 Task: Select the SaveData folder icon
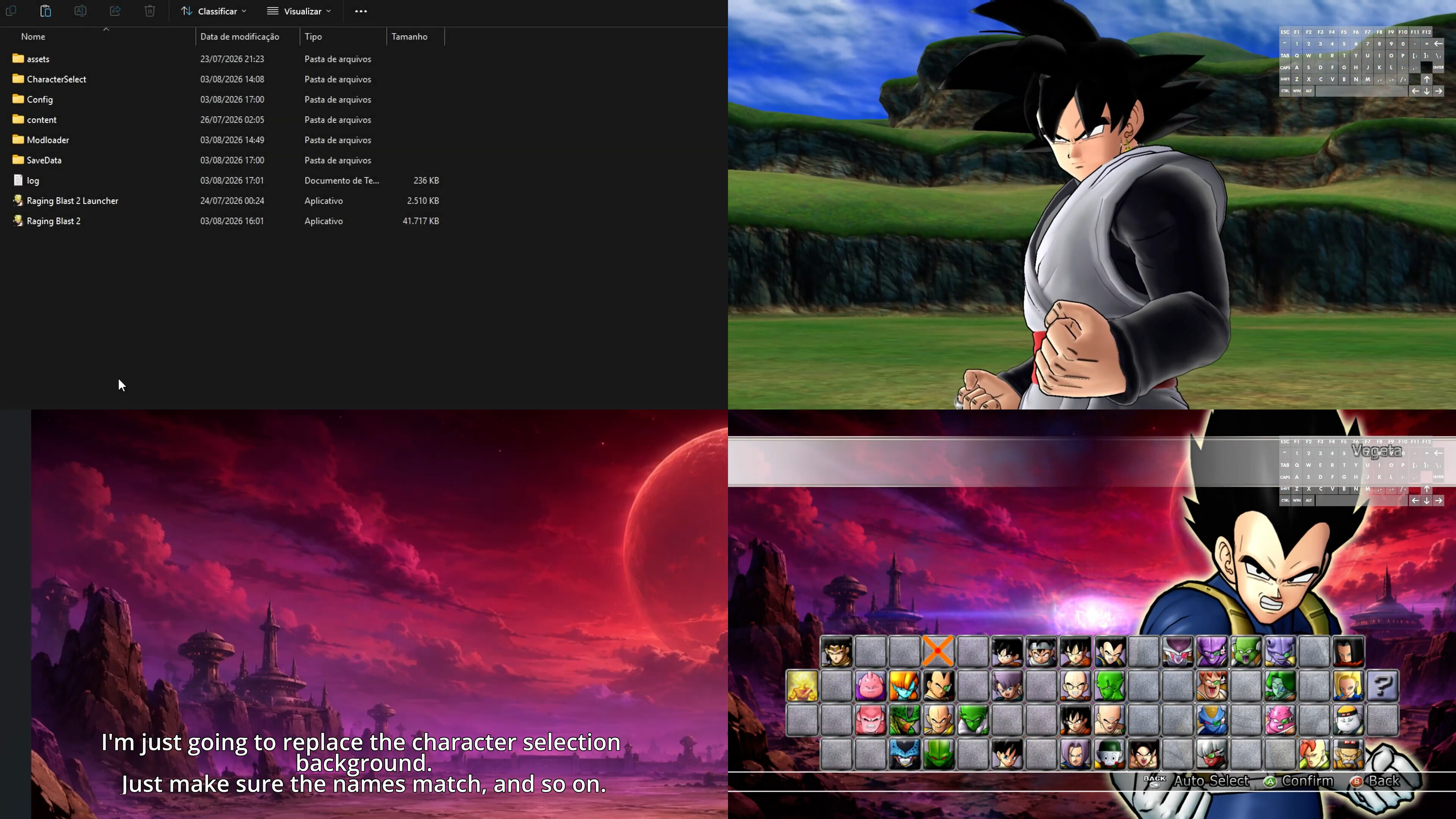[18, 160]
